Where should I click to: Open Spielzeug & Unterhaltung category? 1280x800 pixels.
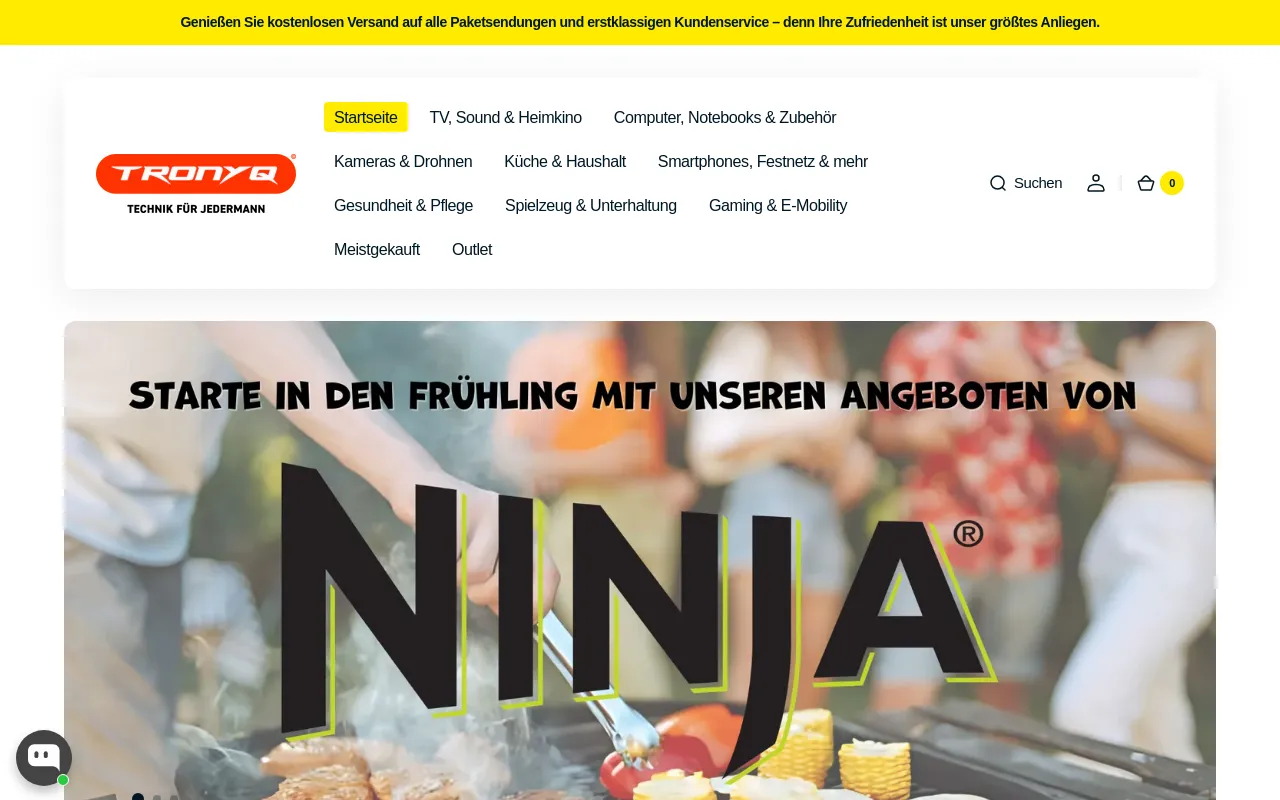(x=591, y=205)
